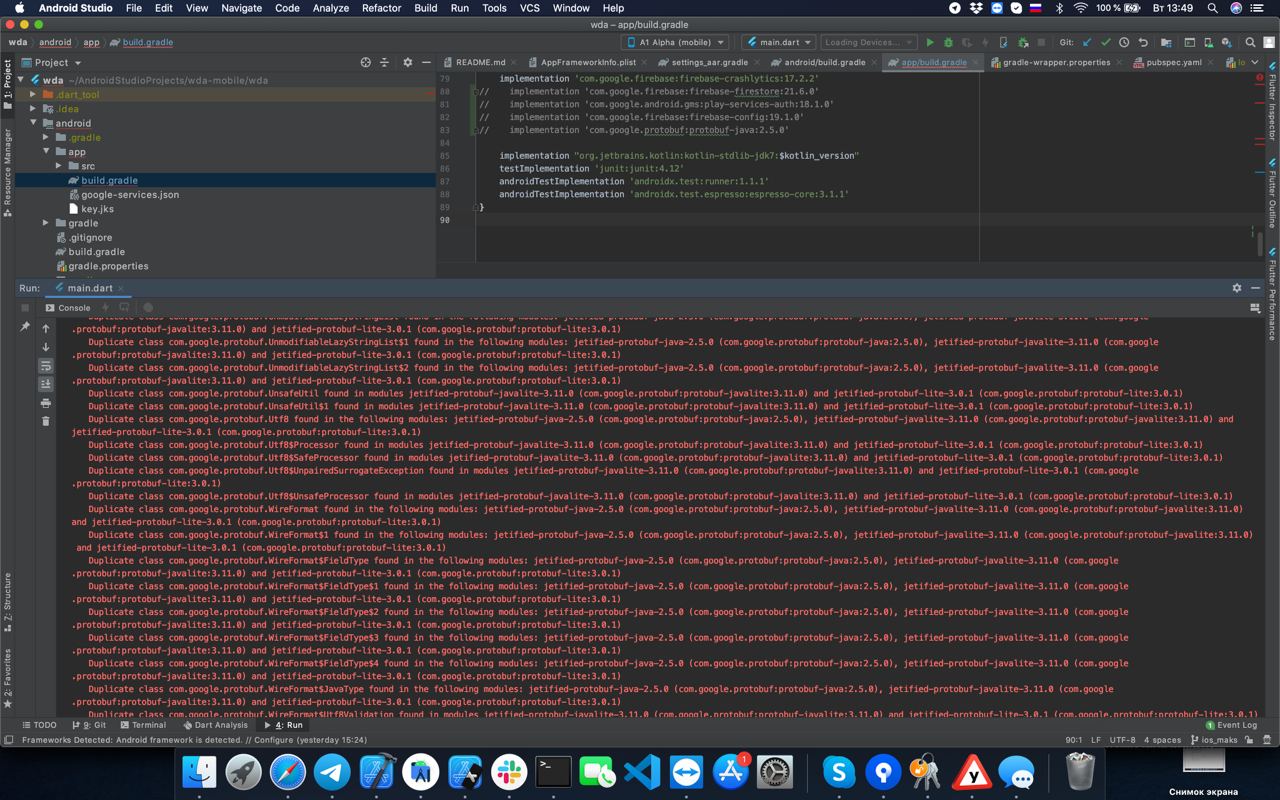Hide the Run panel with minus icon
The image size is (1280, 800).
pyautogui.click(x=1256, y=288)
